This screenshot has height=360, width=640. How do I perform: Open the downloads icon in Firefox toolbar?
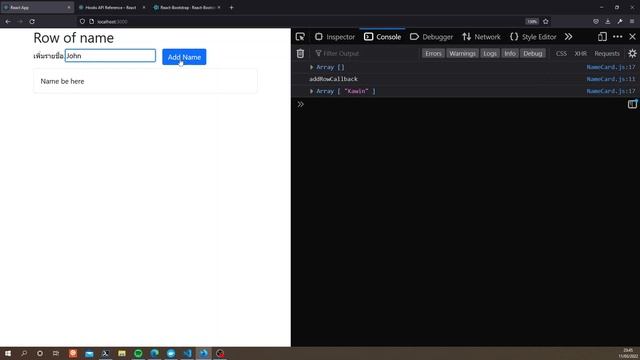coord(608,21)
